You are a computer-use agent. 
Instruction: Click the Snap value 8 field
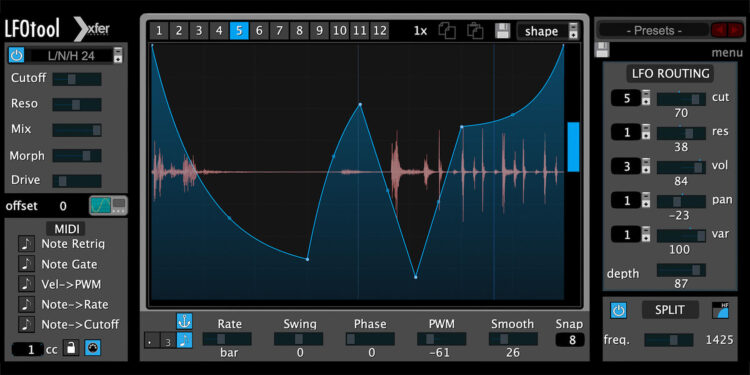click(570, 340)
